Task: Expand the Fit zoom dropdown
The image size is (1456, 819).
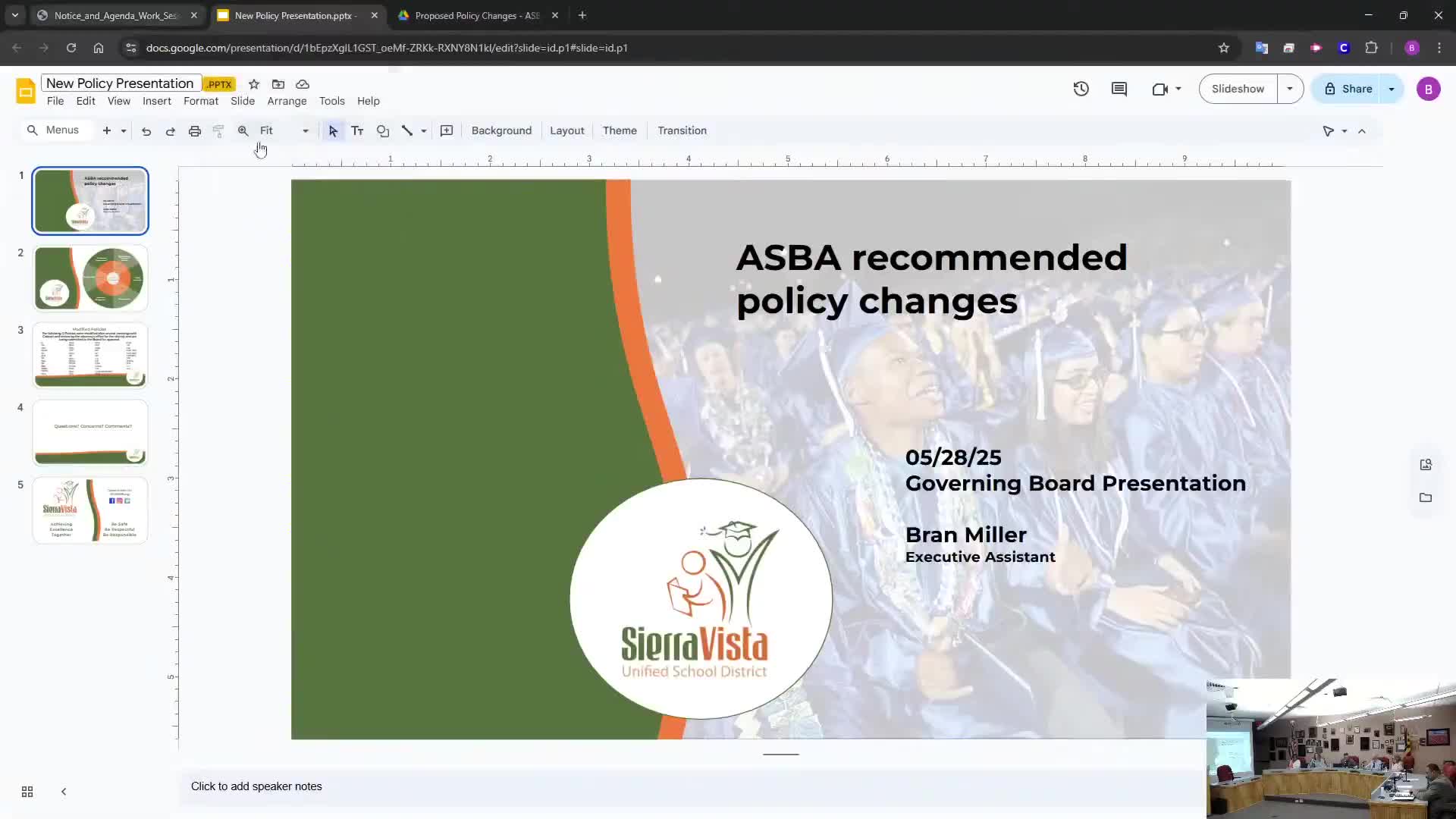Action: [306, 131]
